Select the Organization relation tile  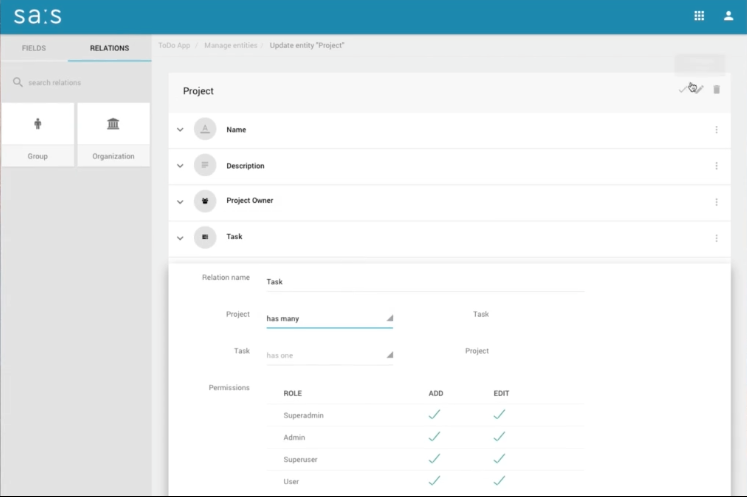click(113, 134)
